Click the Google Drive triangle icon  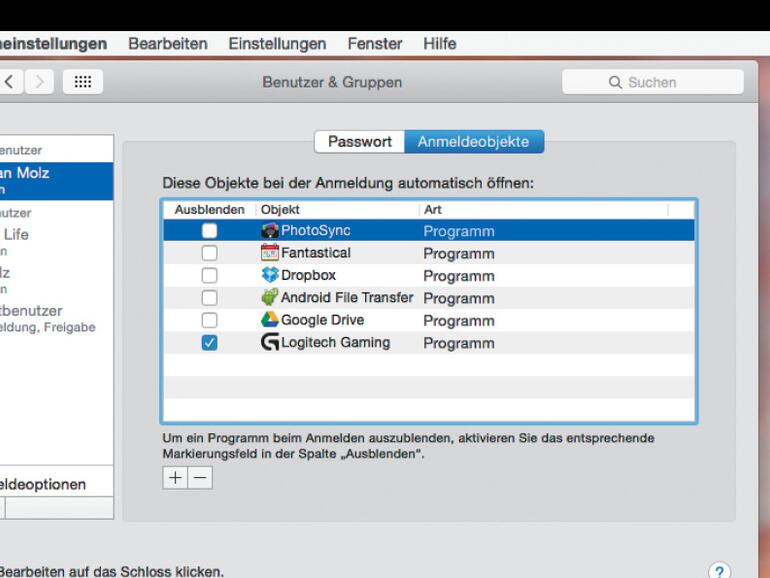point(270,320)
